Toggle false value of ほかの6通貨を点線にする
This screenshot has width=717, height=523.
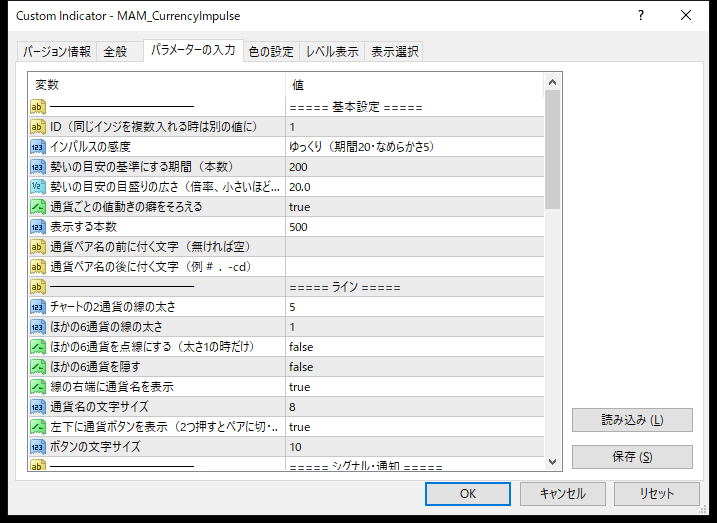pos(415,347)
